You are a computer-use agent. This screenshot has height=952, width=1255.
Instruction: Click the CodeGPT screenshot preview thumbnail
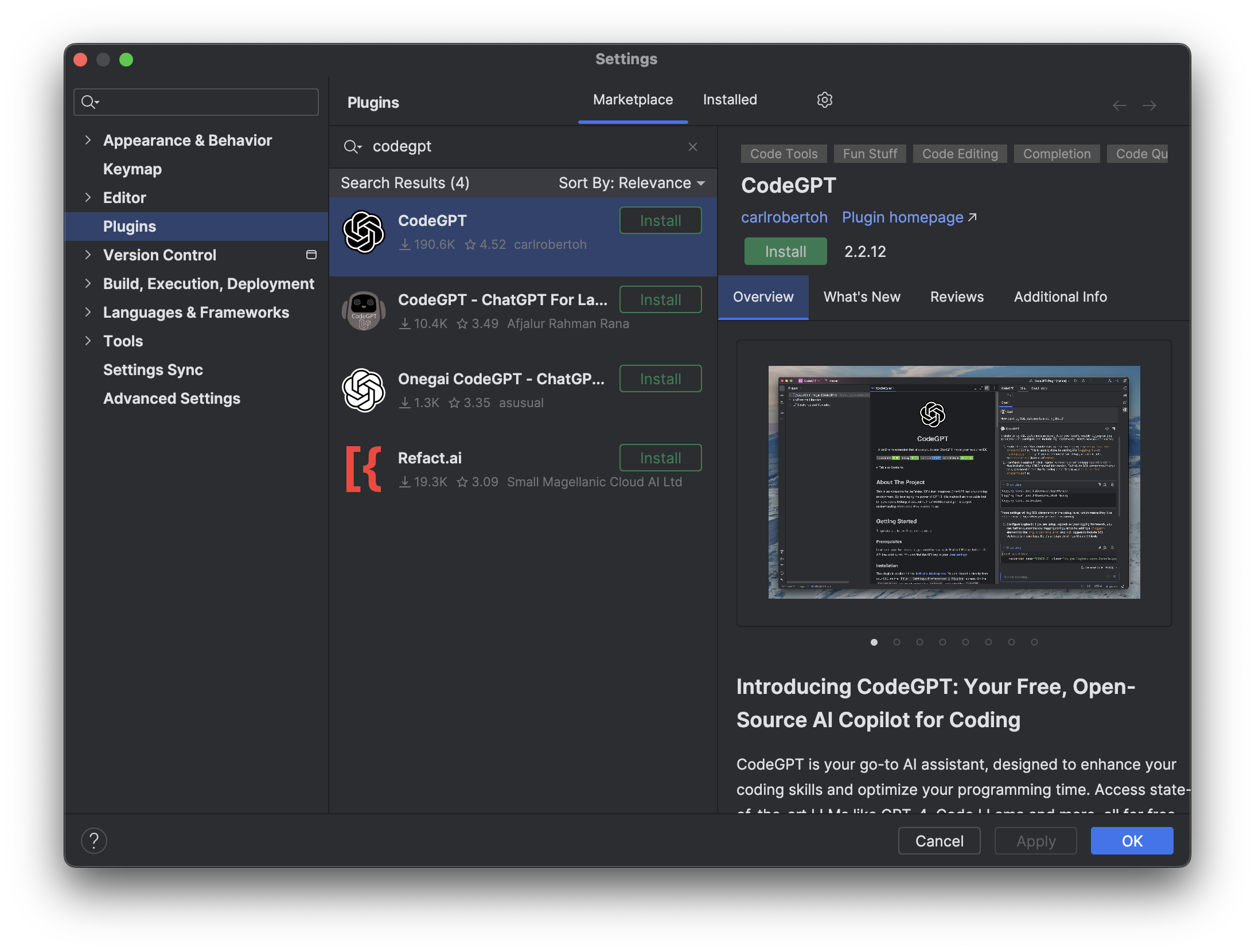[954, 482]
